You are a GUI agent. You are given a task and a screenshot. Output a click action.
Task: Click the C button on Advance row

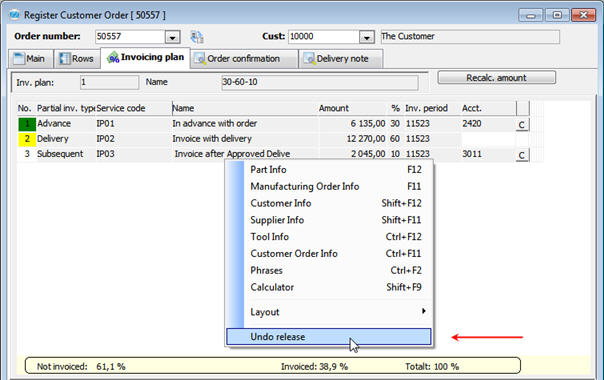tap(522, 124)
